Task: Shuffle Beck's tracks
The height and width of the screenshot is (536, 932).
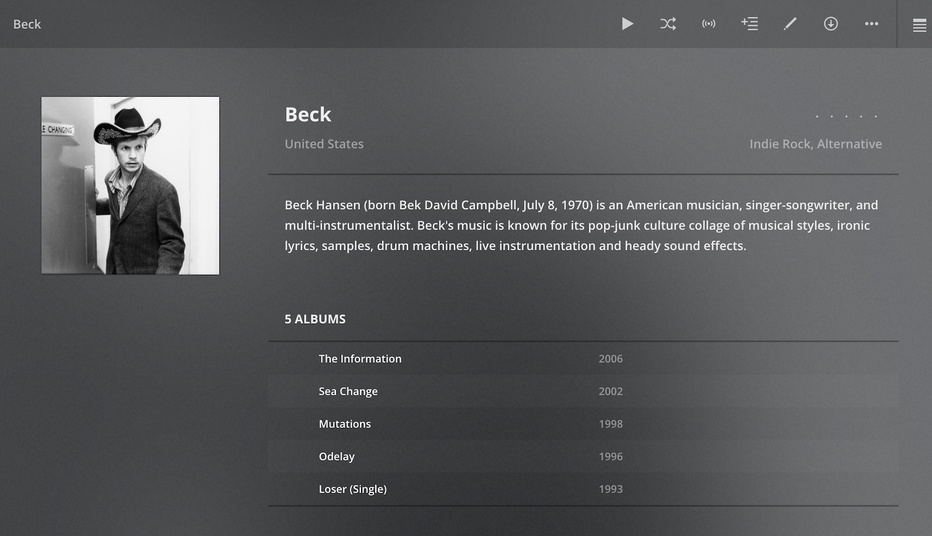Action: [668, 24]
